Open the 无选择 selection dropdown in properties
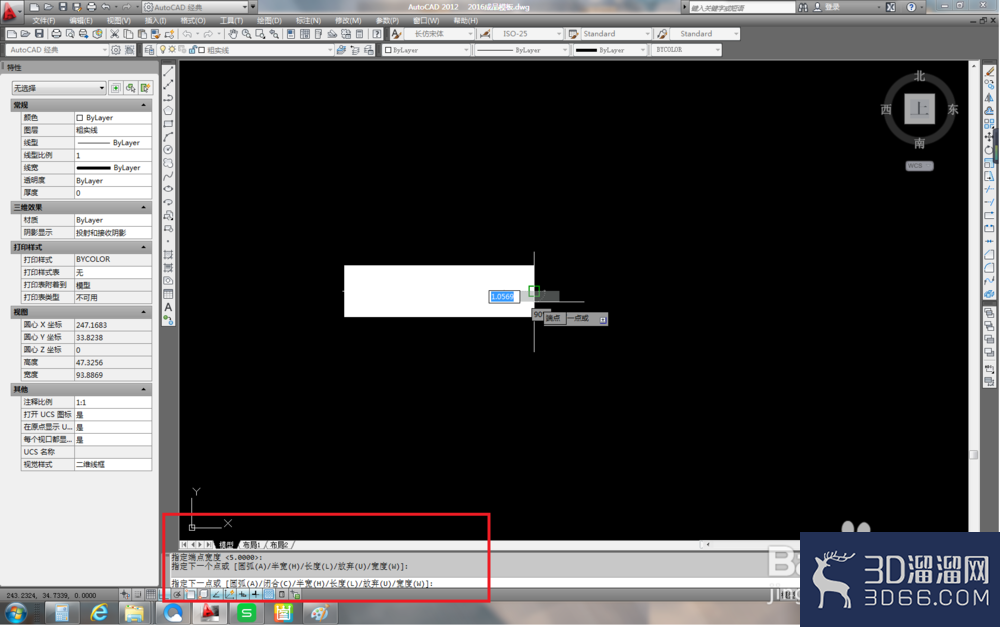Image resolution: width=1000 pixels, height=627 pixels. pyautogui.click(x=59, y=88)
